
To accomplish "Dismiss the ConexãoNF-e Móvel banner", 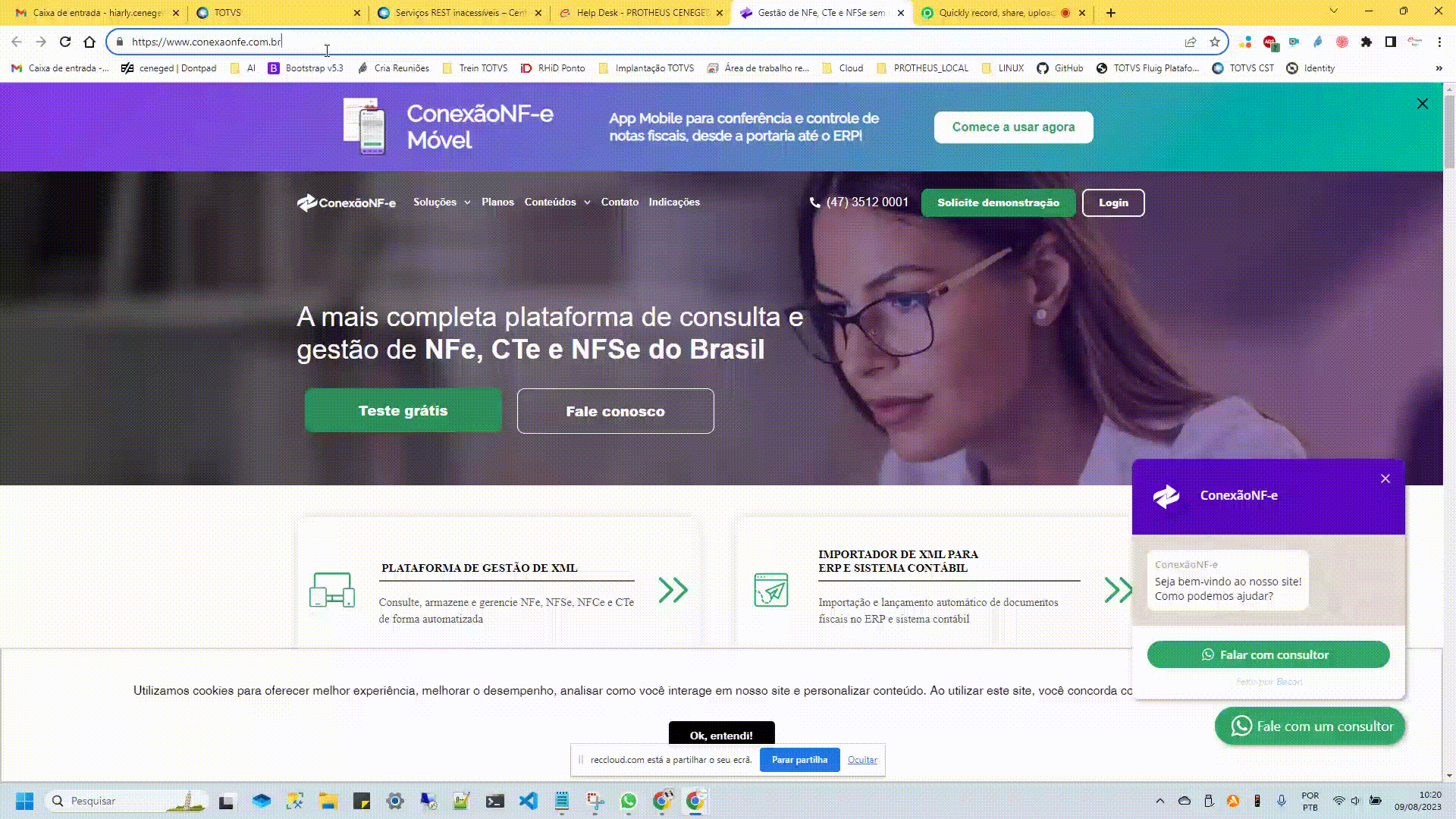I will [1422, 104].
